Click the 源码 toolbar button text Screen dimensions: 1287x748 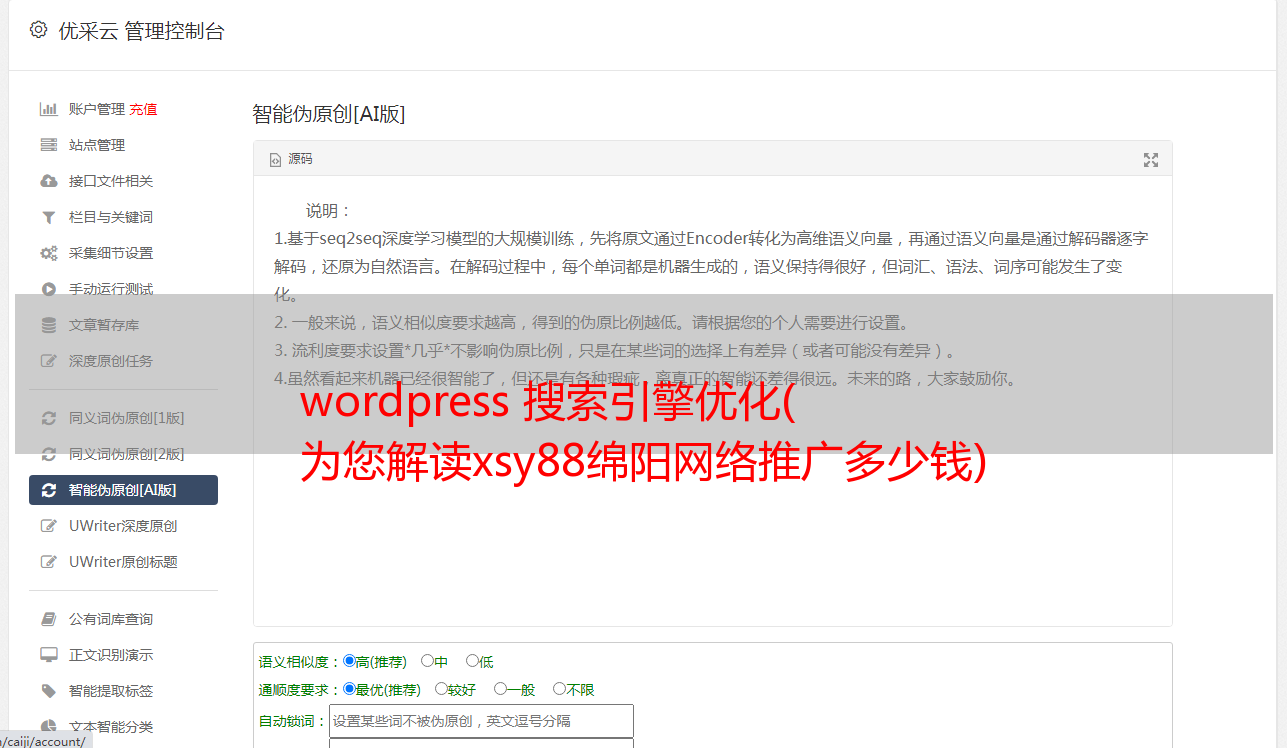pyautogui.click(x=300, y=160)
